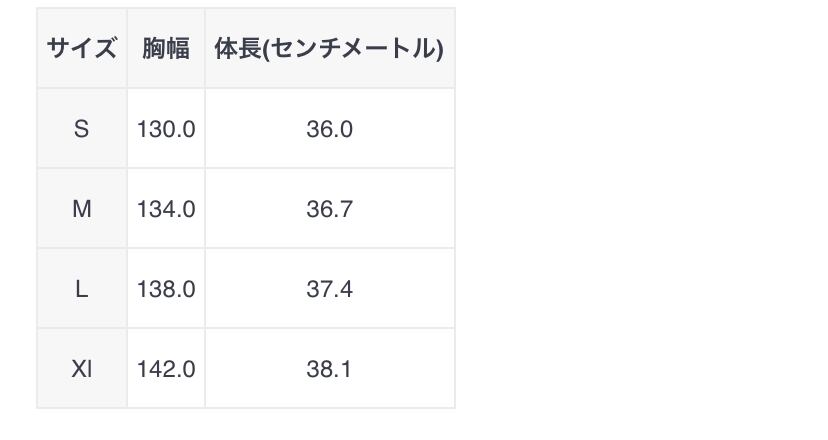Click the 胸幅 column header

point(166,48)
